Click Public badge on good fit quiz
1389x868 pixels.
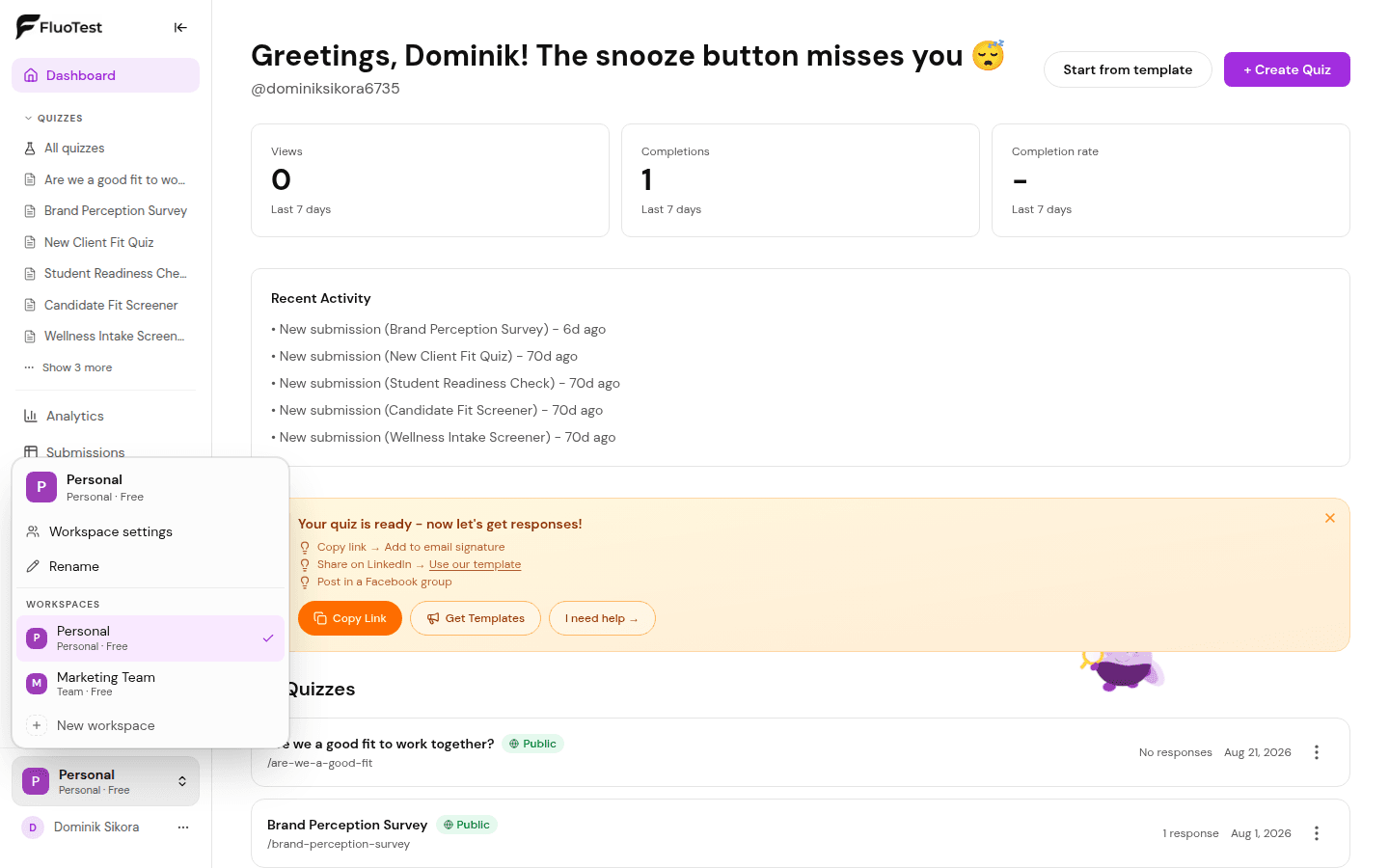[x=533, y=744]
